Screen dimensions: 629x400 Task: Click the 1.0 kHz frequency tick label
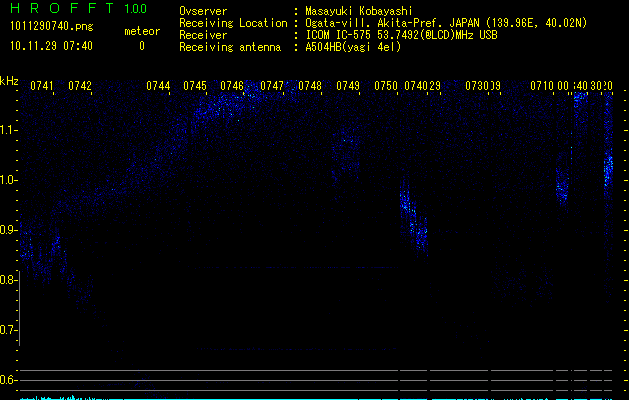[x=8, y=180]
